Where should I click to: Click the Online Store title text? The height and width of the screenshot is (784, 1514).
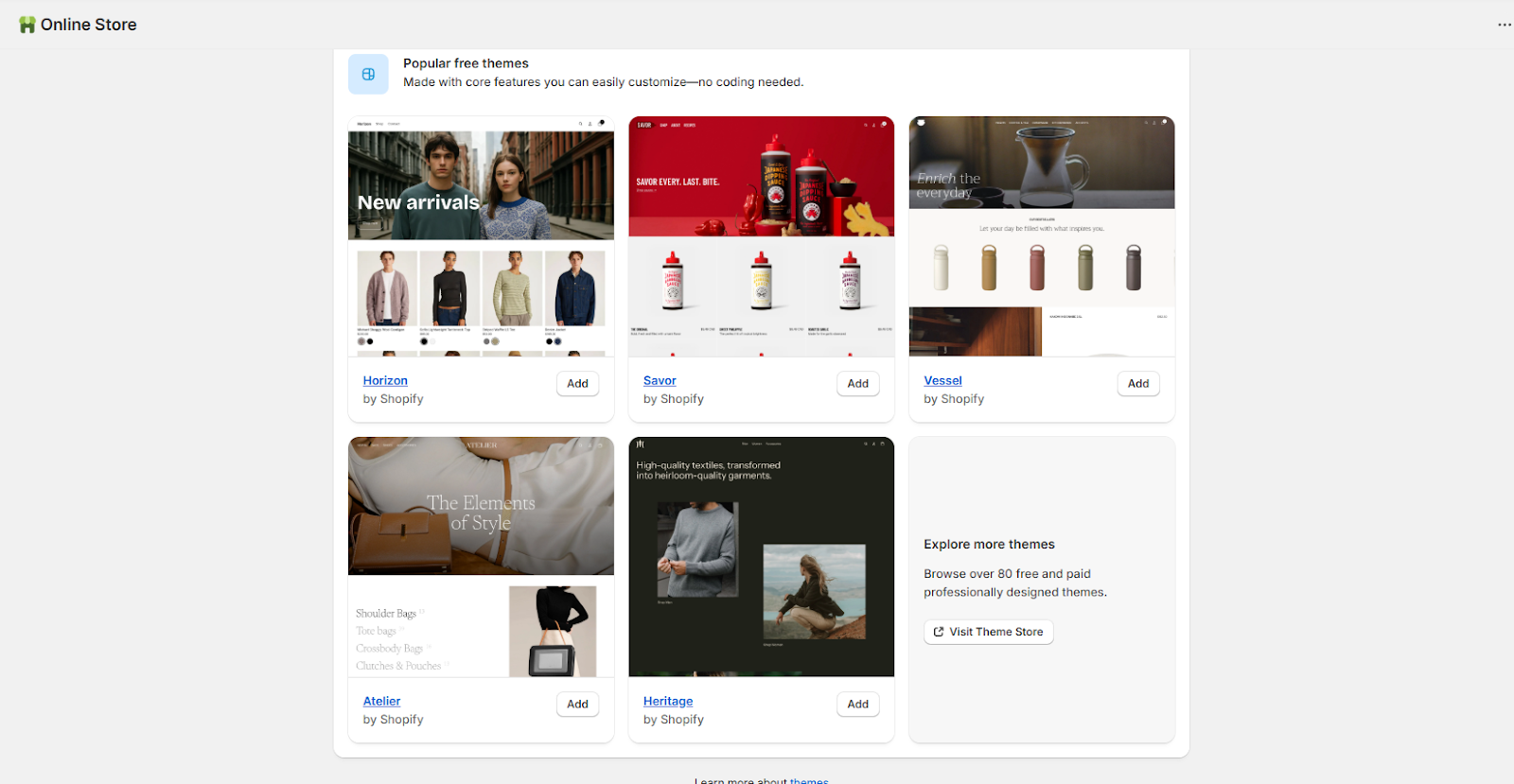[x=89, y=25]
